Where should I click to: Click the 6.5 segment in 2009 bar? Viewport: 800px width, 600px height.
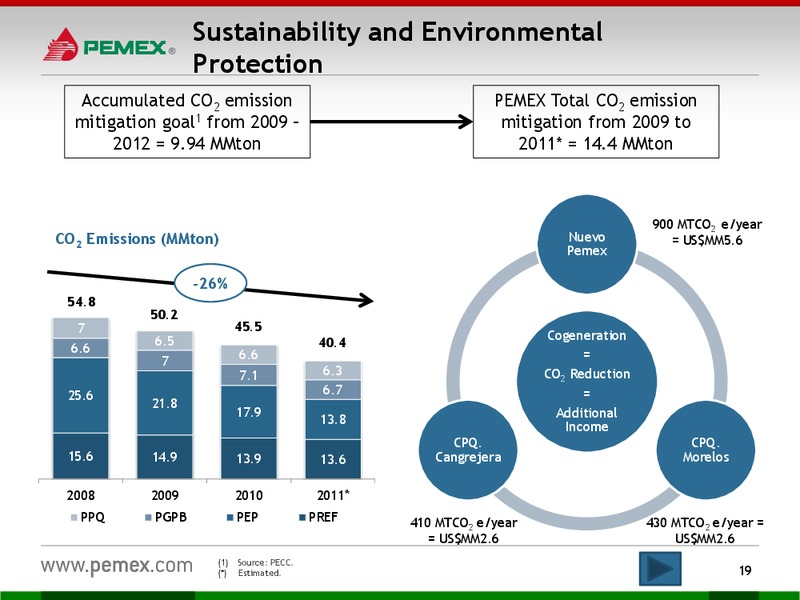tap(165, 341)
